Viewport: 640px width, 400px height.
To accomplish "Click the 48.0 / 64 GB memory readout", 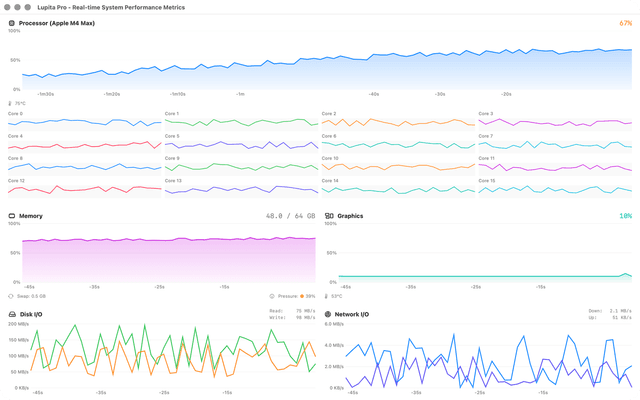I will (x=290, y=216).
